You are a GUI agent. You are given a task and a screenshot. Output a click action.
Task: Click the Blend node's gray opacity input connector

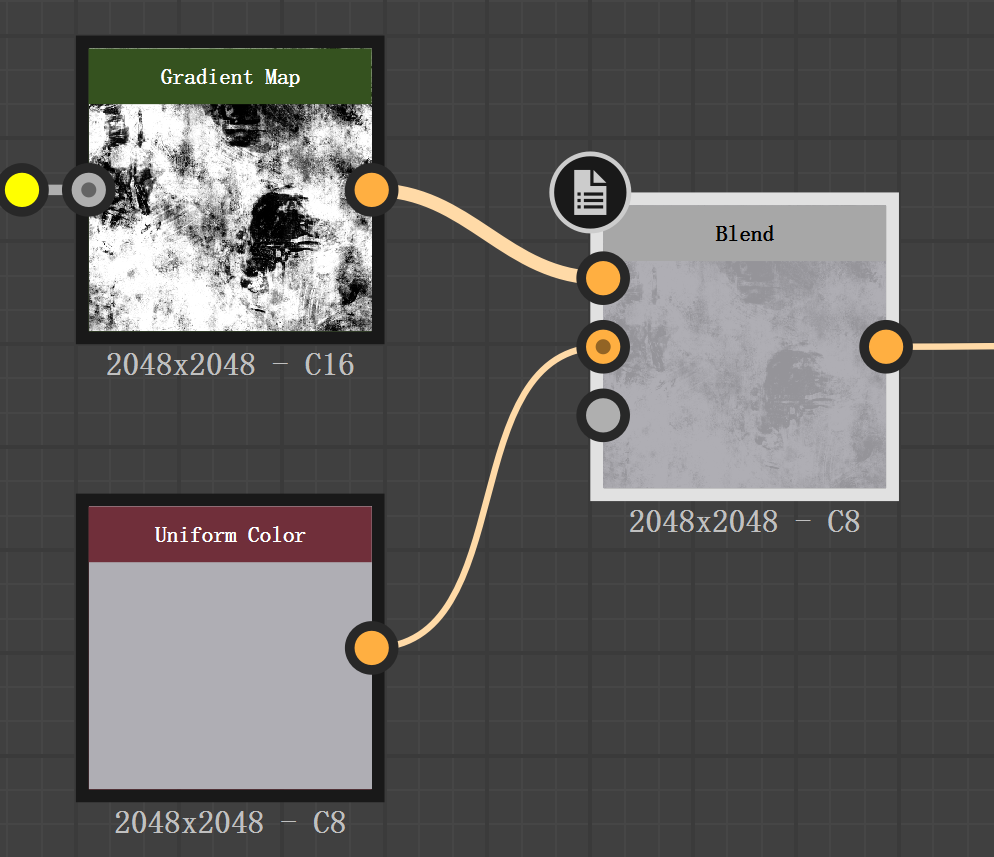pos(602,415)
